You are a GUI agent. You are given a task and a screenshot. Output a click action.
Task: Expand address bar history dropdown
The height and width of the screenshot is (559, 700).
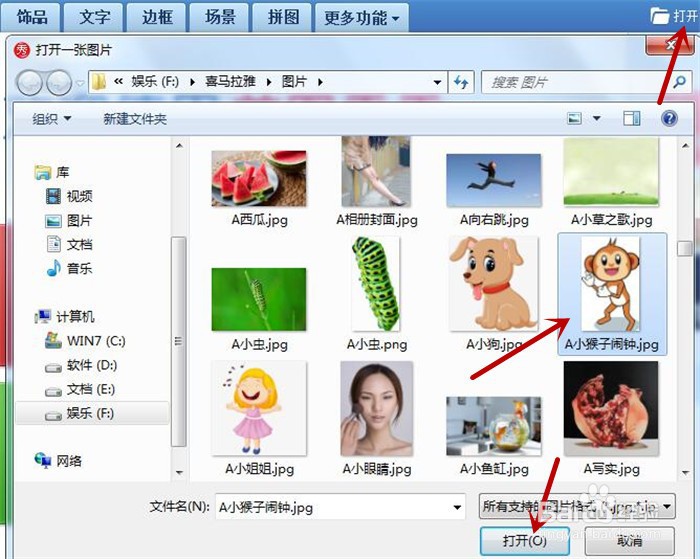[x=438, y=82]
